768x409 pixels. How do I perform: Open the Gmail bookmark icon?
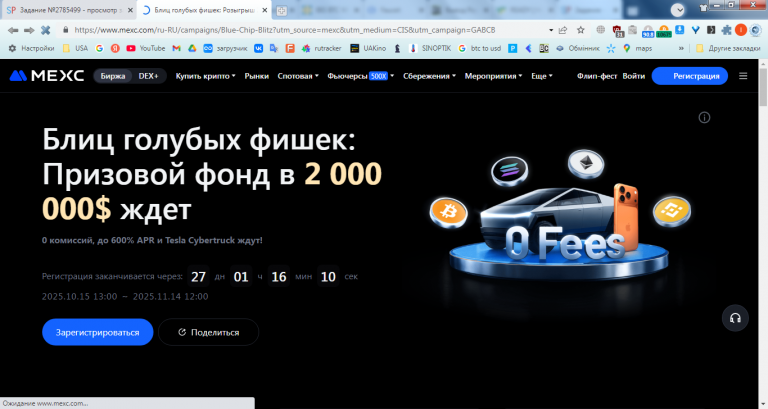176,48
